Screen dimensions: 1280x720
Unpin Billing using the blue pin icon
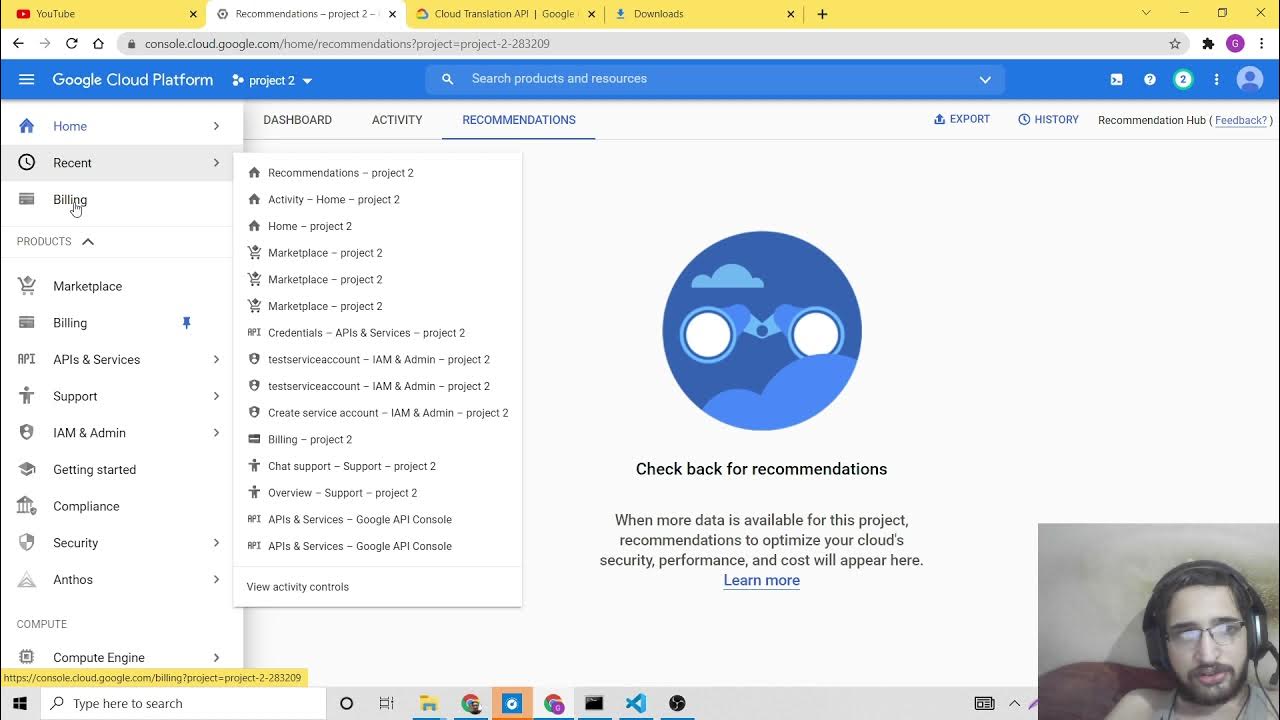(186, 323)
